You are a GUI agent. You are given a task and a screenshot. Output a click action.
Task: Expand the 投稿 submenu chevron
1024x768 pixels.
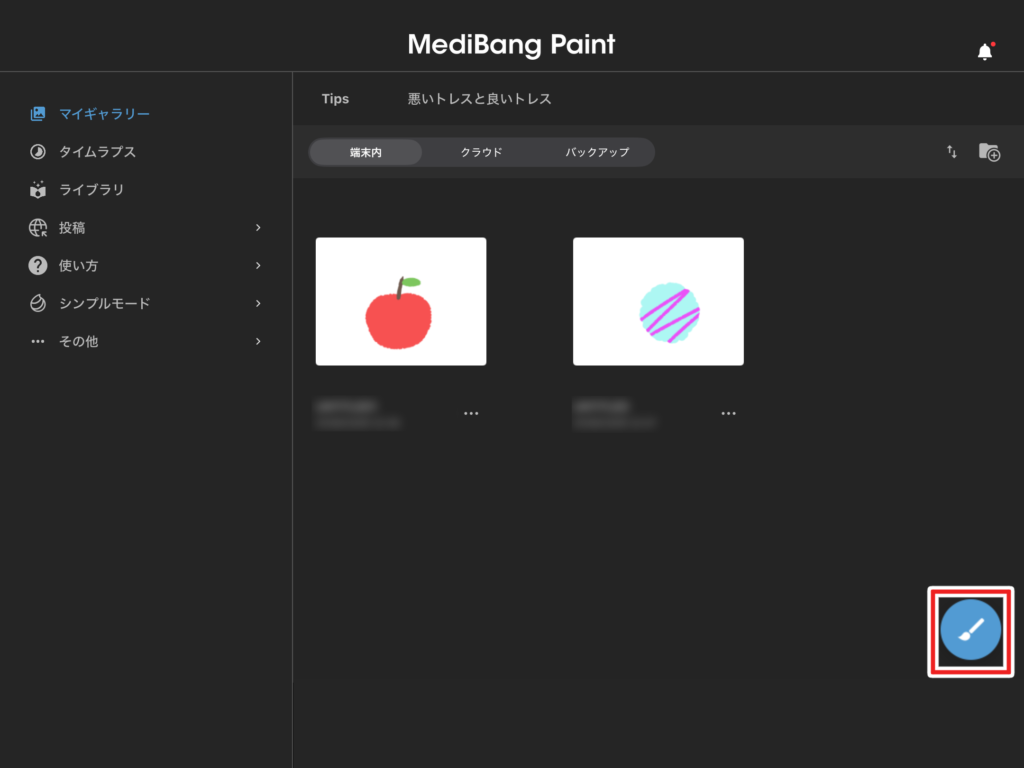[x=258, y=228]
